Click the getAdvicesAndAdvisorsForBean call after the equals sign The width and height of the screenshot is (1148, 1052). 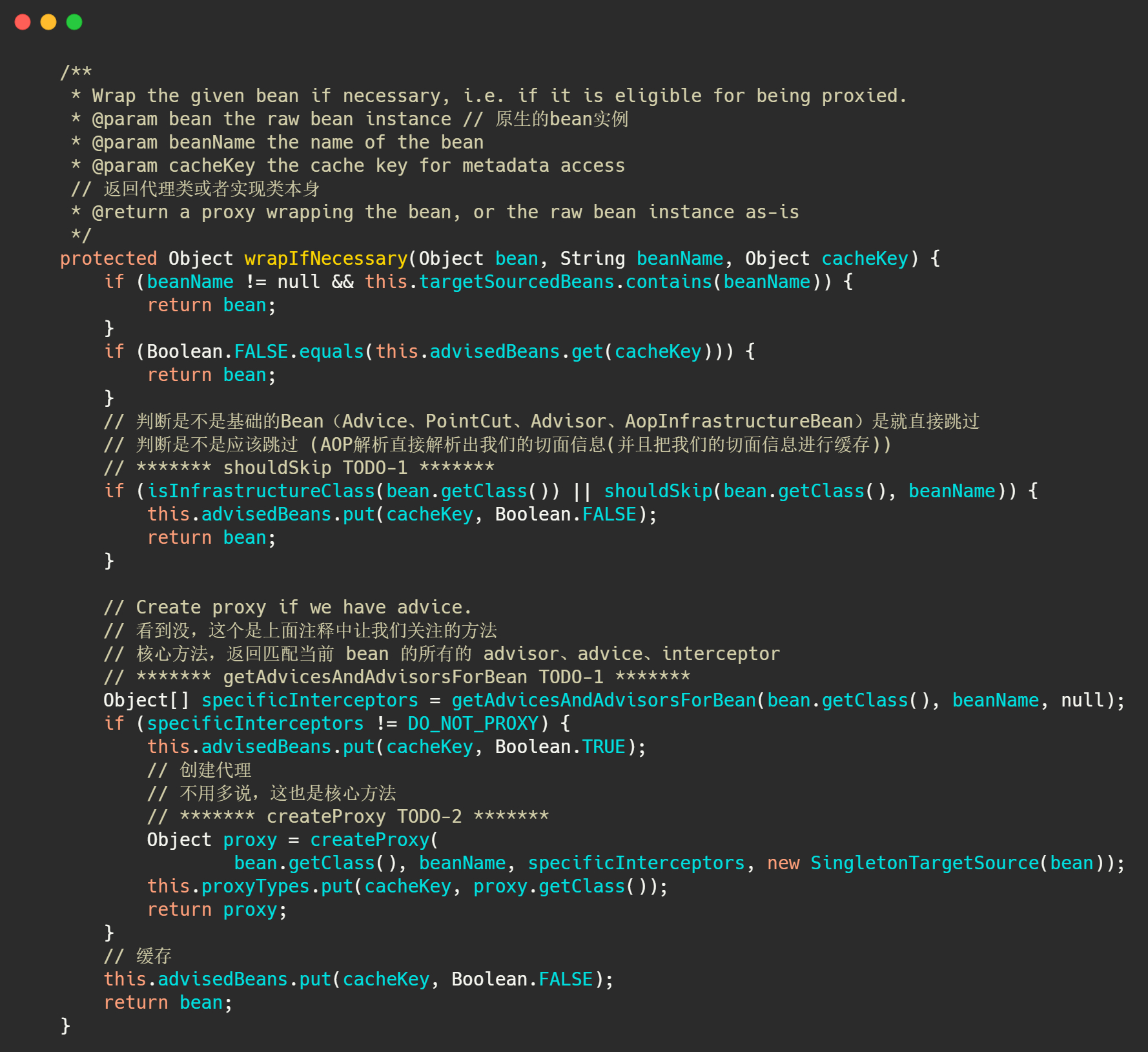(604, 700)
